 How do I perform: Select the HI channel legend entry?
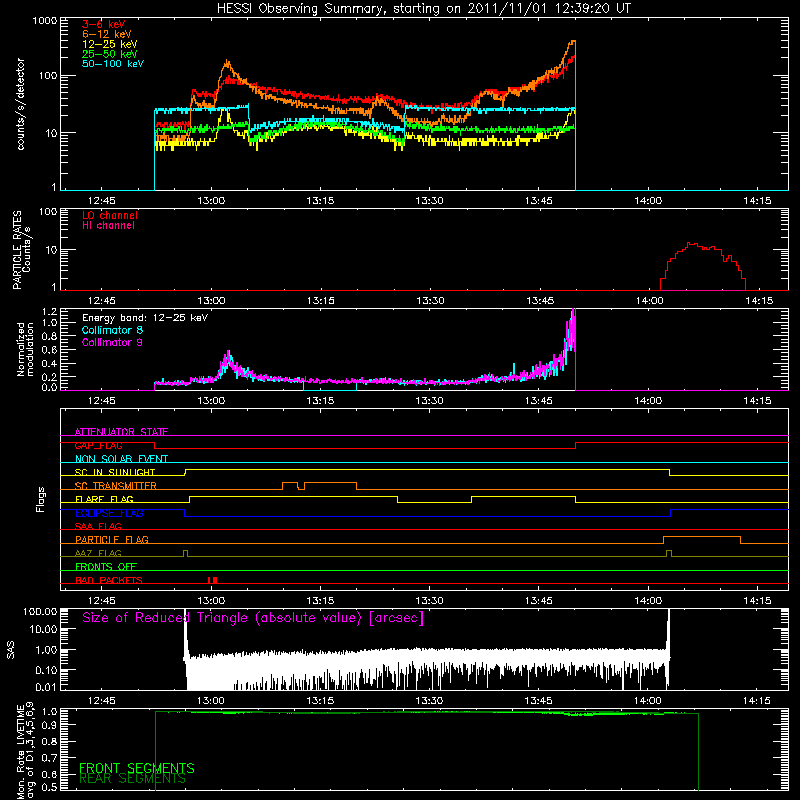[x=108, y=226]
